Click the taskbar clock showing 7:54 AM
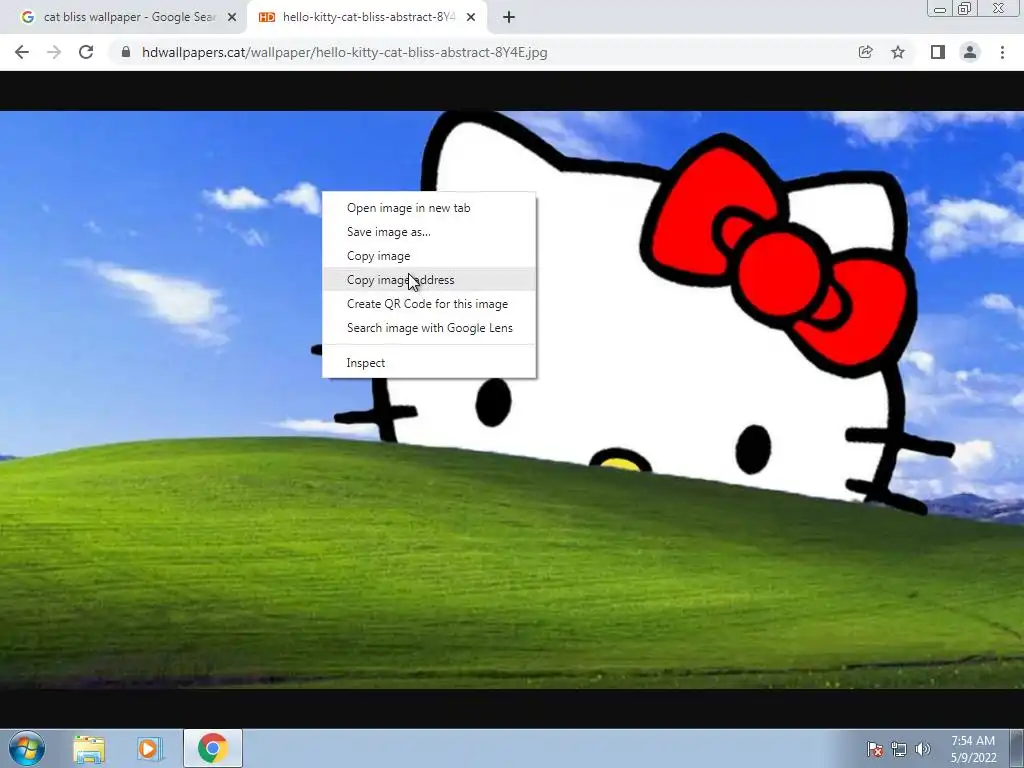The height and width of the screenshot is (768, 1024). click(x=973, y=749)
